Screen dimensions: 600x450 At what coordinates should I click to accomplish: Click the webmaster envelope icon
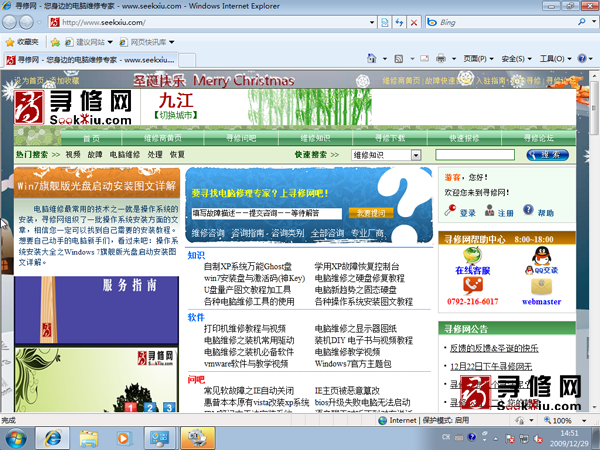[541, 287]
